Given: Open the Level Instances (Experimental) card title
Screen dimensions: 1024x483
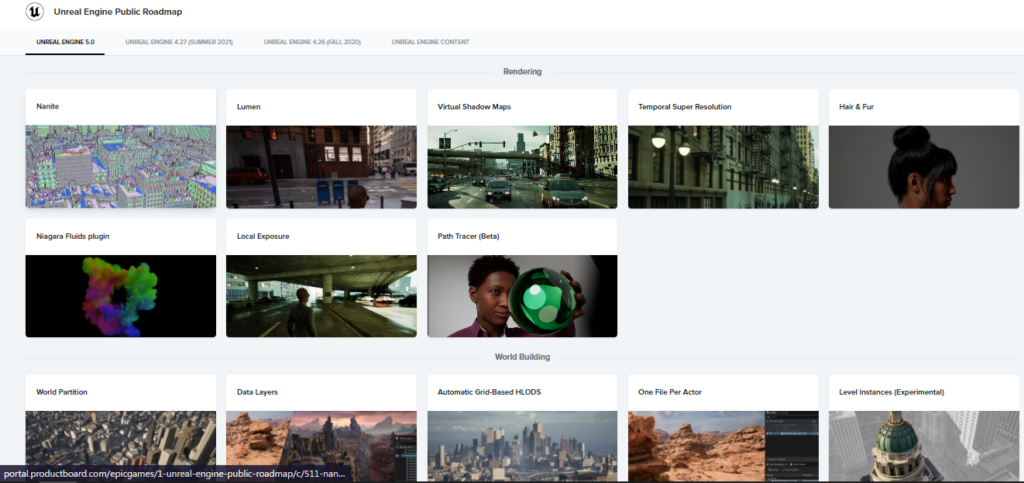Looking at the screenshot, I should [x=891, y=392].
